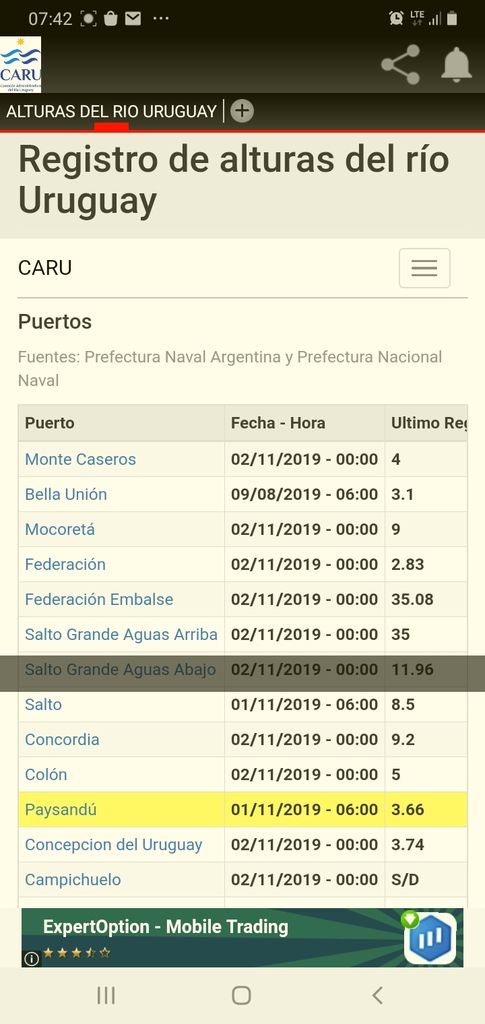Add a new tab with the plus icon
Viewport: 485px width, 1024px height.
point(242,111)
